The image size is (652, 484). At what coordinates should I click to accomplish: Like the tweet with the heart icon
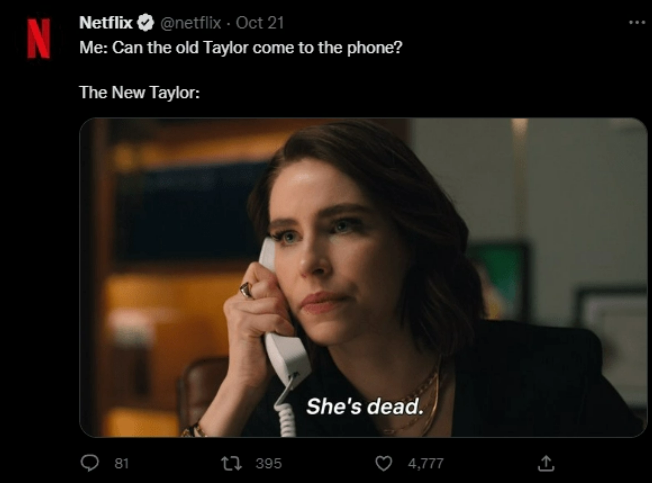[381, 463]
